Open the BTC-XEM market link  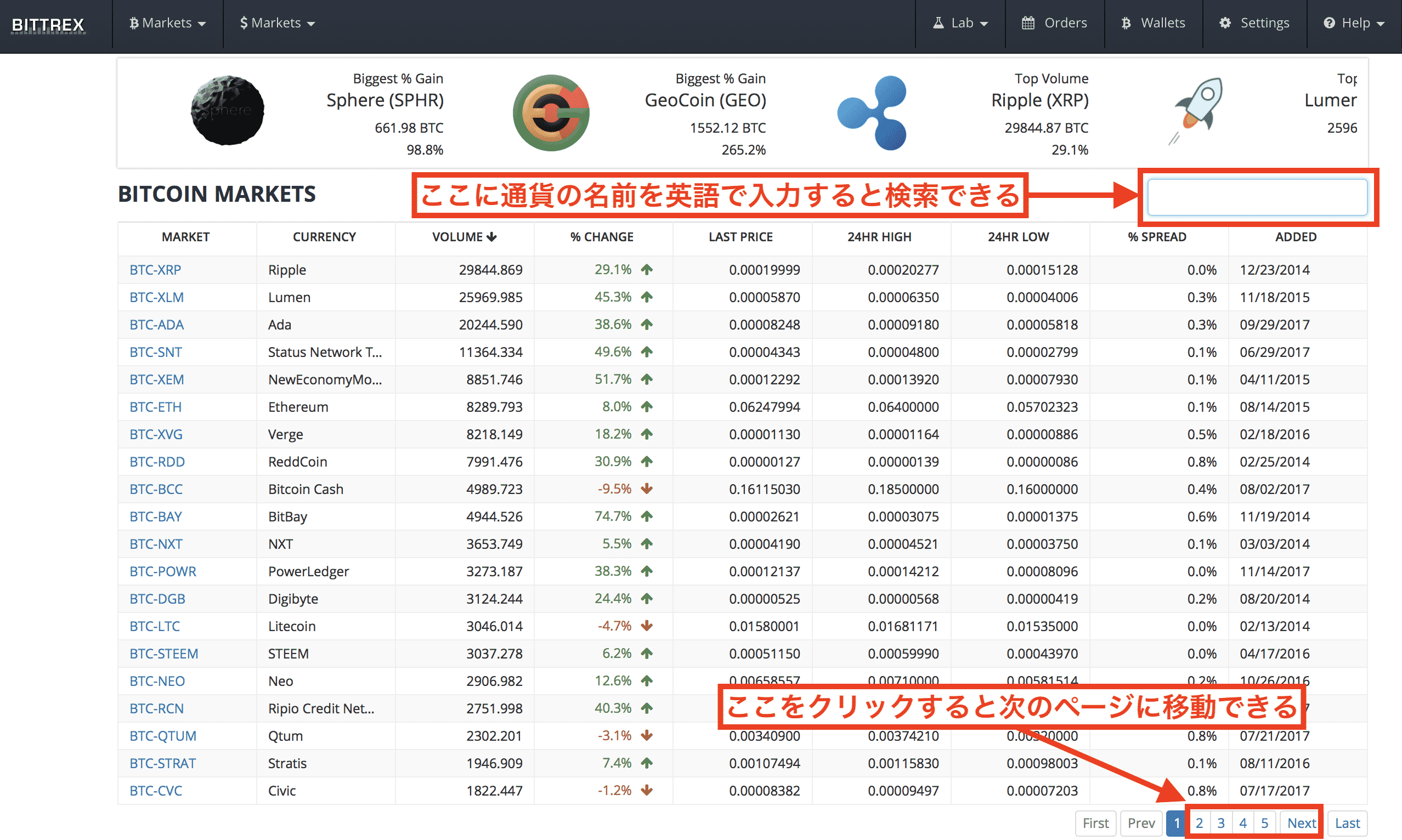click(x=157, y=380)
